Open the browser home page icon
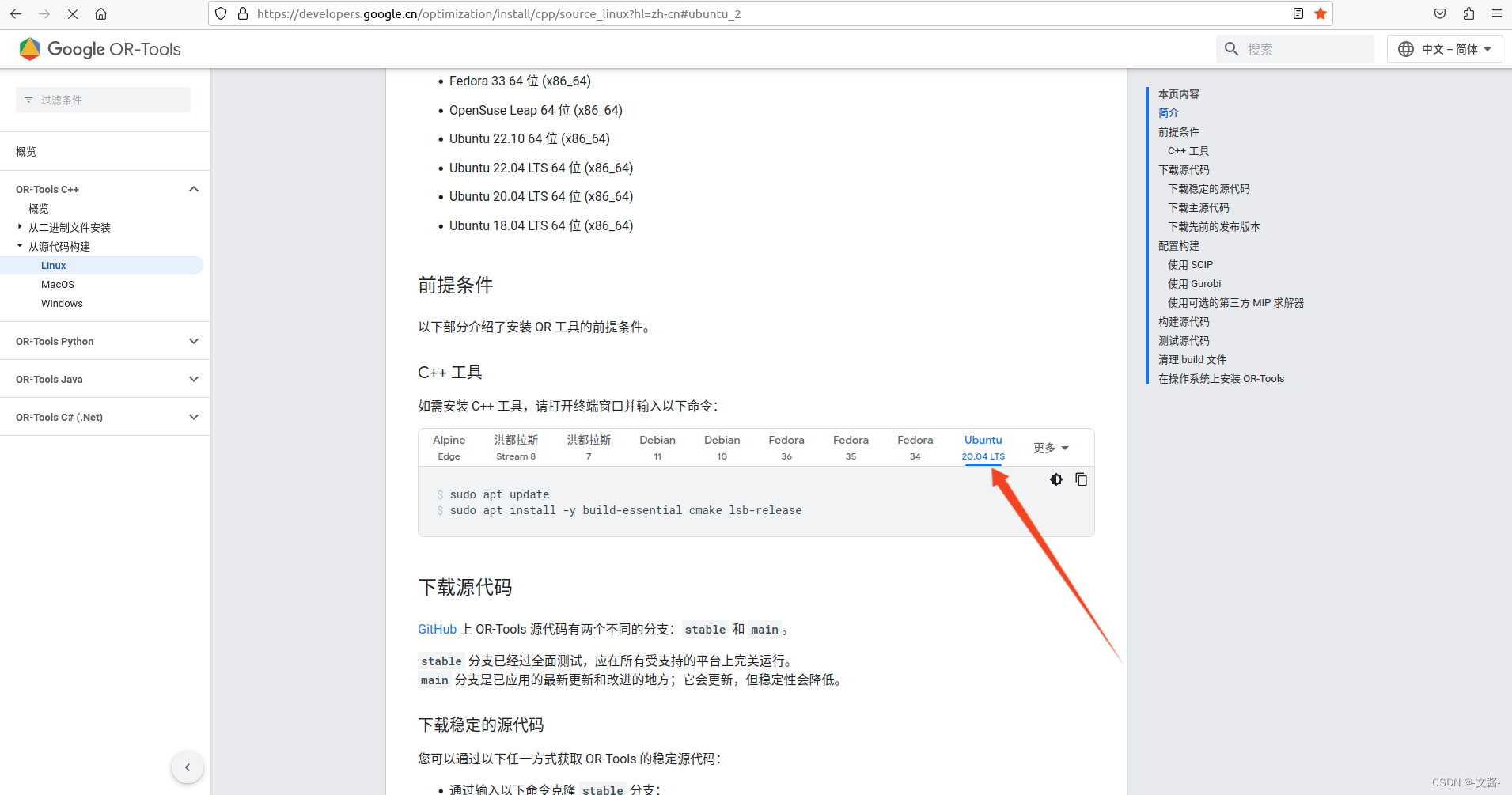Viewport: 1512px width, 795px height. (x=100, y=13)
